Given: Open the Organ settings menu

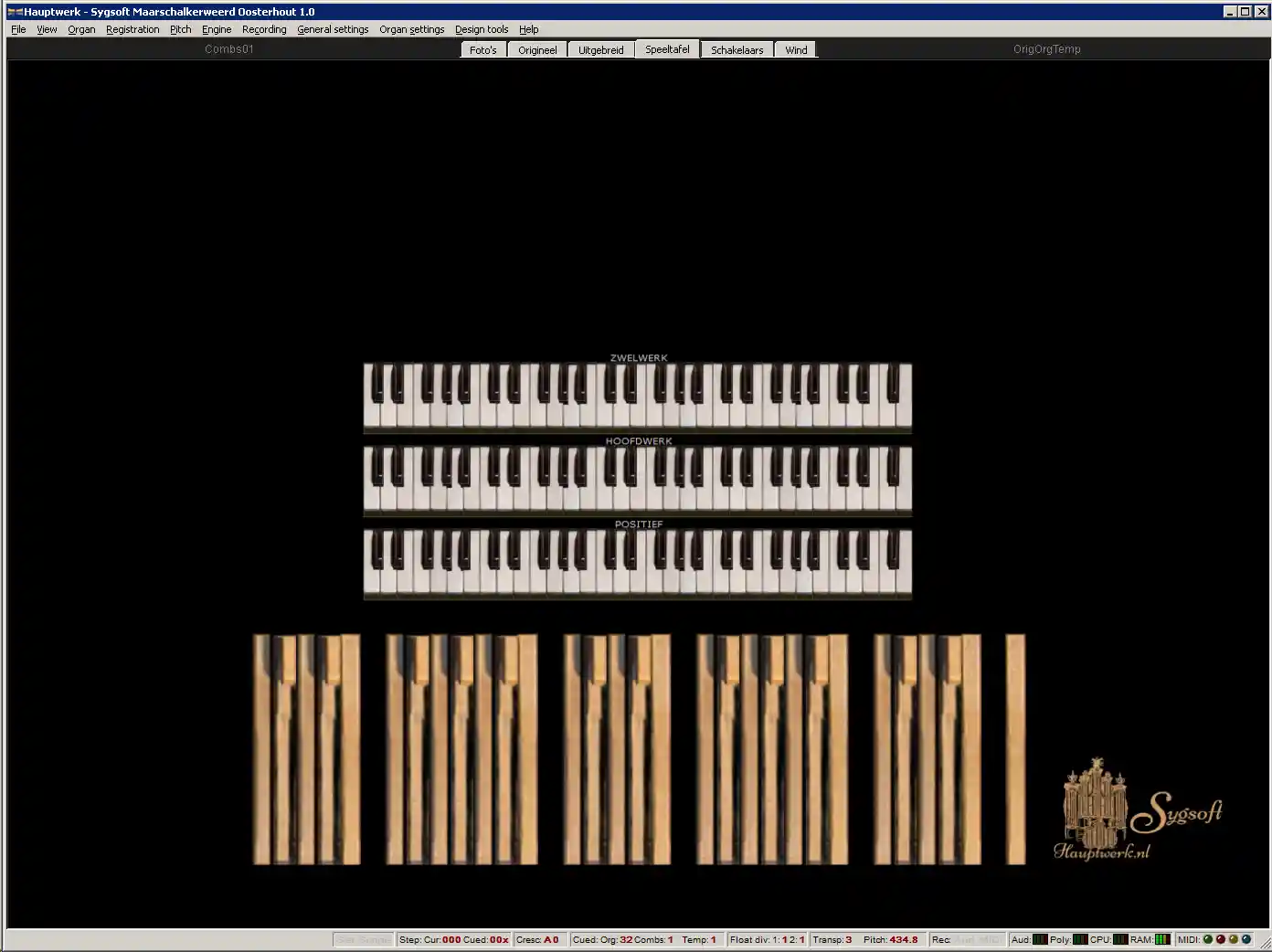Looking at the screenshot, I should coord(411,29).
